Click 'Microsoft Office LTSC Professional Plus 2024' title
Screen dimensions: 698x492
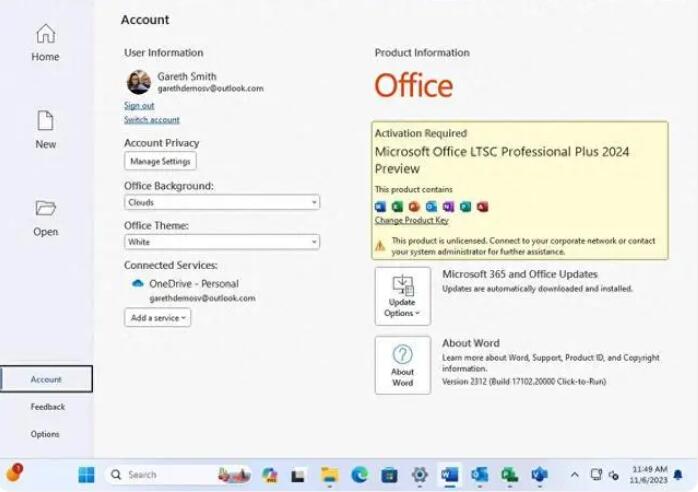[502, 152]
